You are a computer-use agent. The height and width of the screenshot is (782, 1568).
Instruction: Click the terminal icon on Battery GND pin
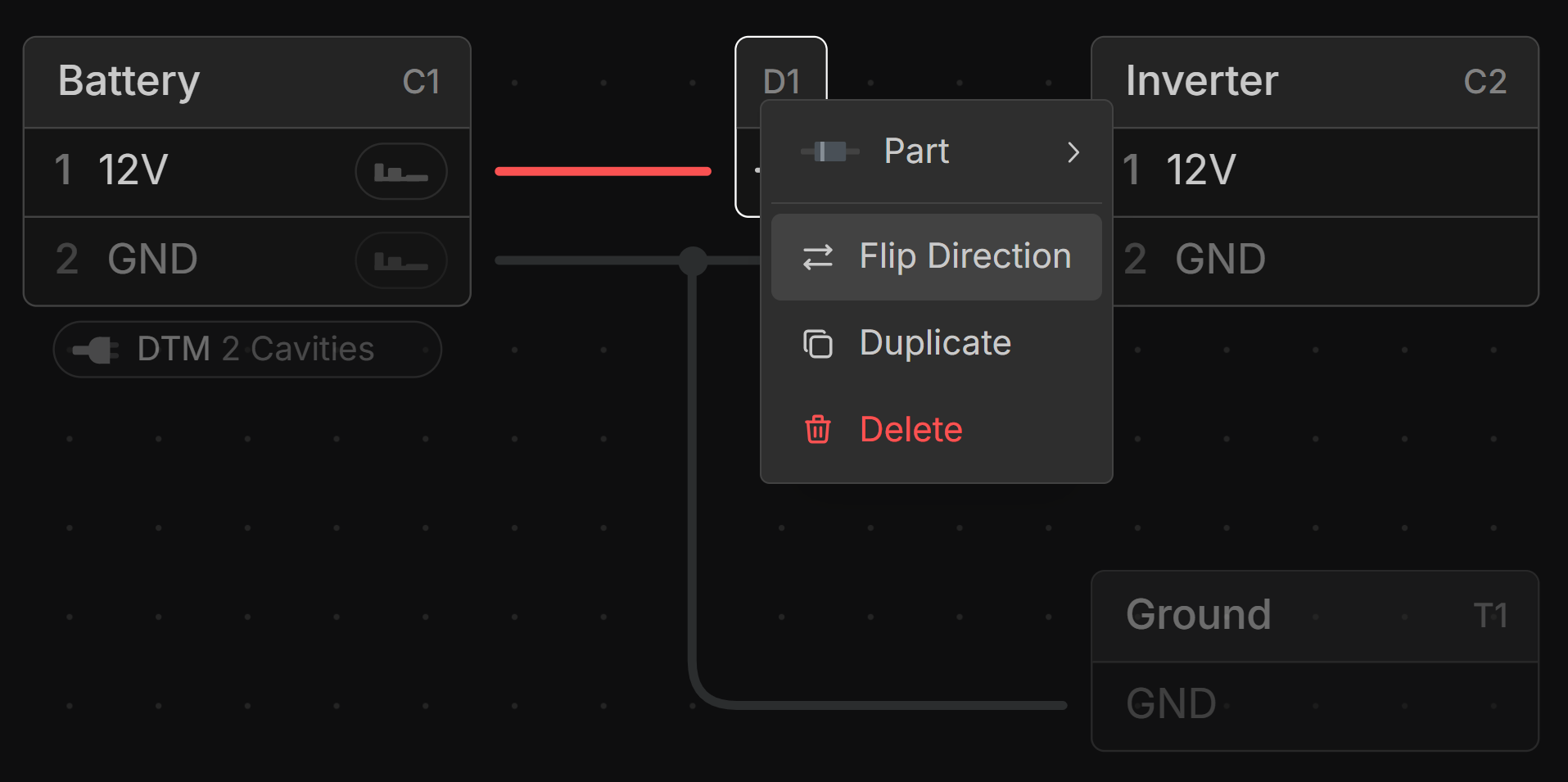[x=400, y=261]
